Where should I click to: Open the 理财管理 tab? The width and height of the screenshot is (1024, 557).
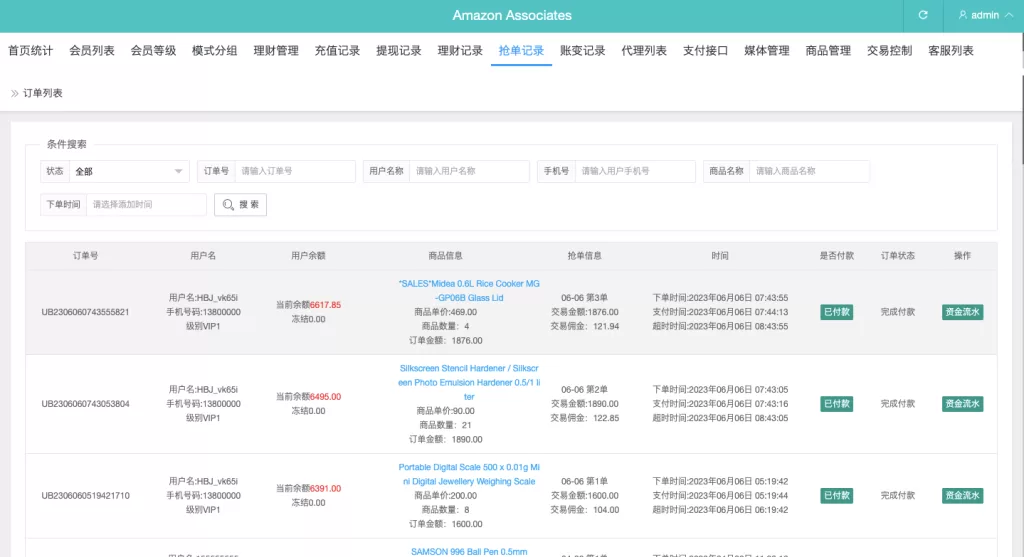pos(276,50)
